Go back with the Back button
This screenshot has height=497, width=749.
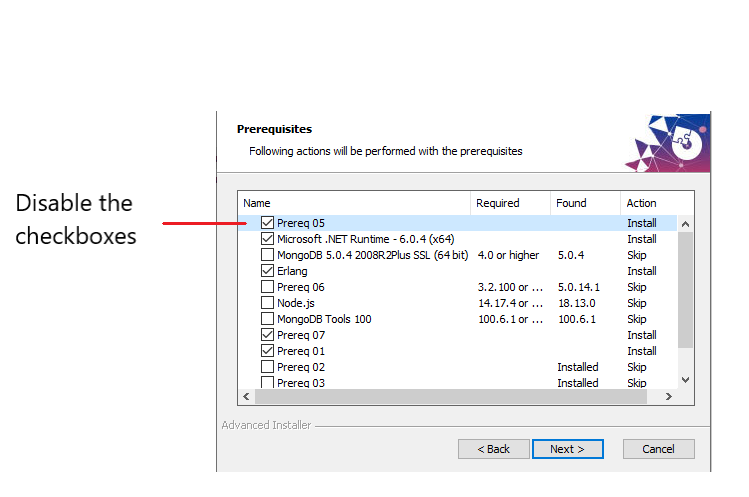(x=494, y=449)
